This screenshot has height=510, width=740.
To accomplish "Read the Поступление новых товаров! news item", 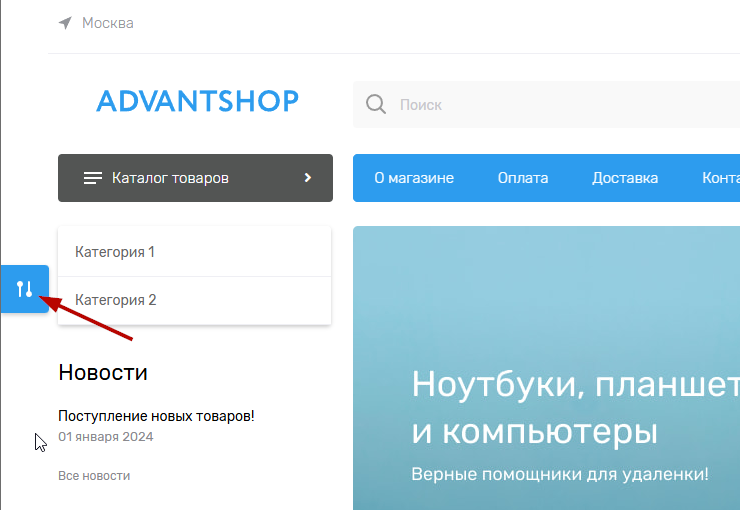I will 156,416.
